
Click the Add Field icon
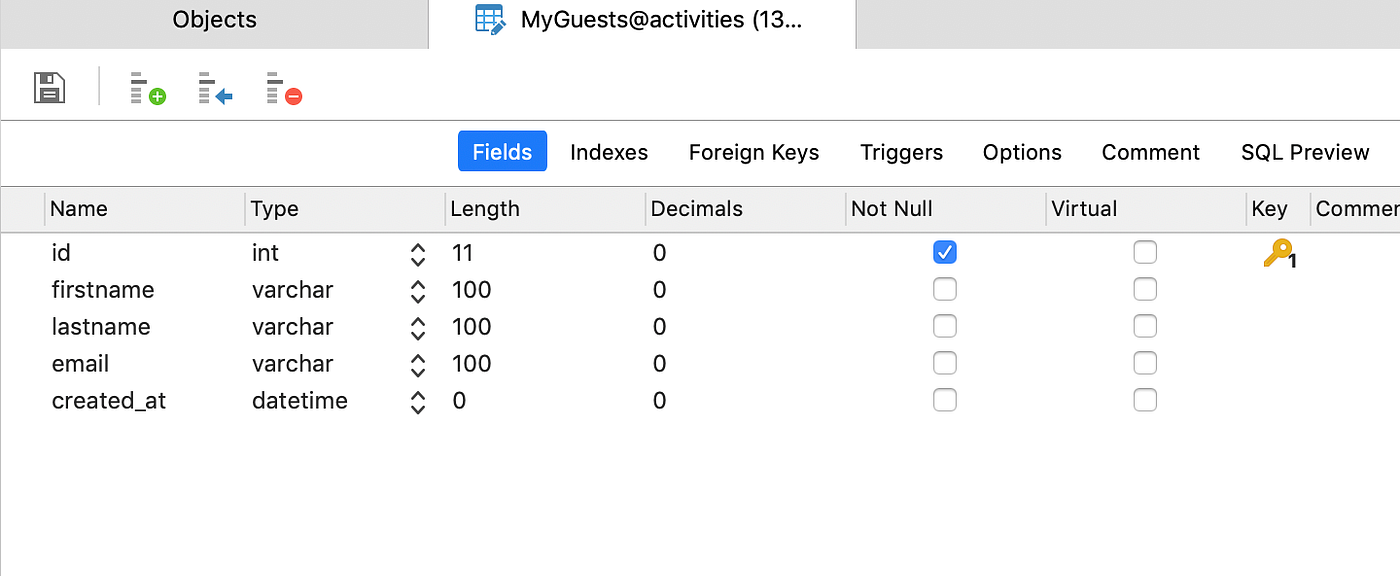coord(148,88)
